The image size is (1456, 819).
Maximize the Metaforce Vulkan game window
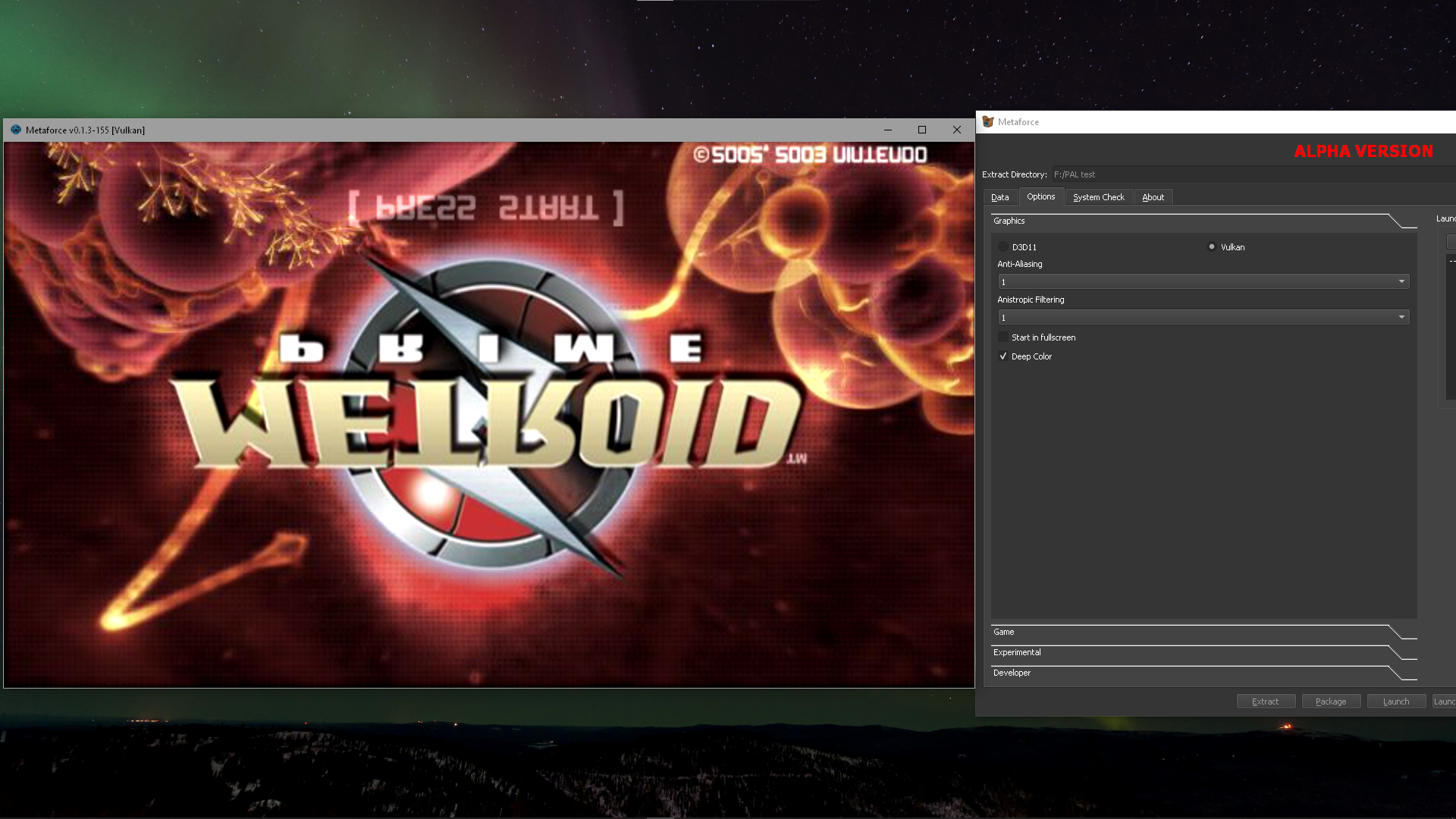pyautogui.click(x=922, y=130)
